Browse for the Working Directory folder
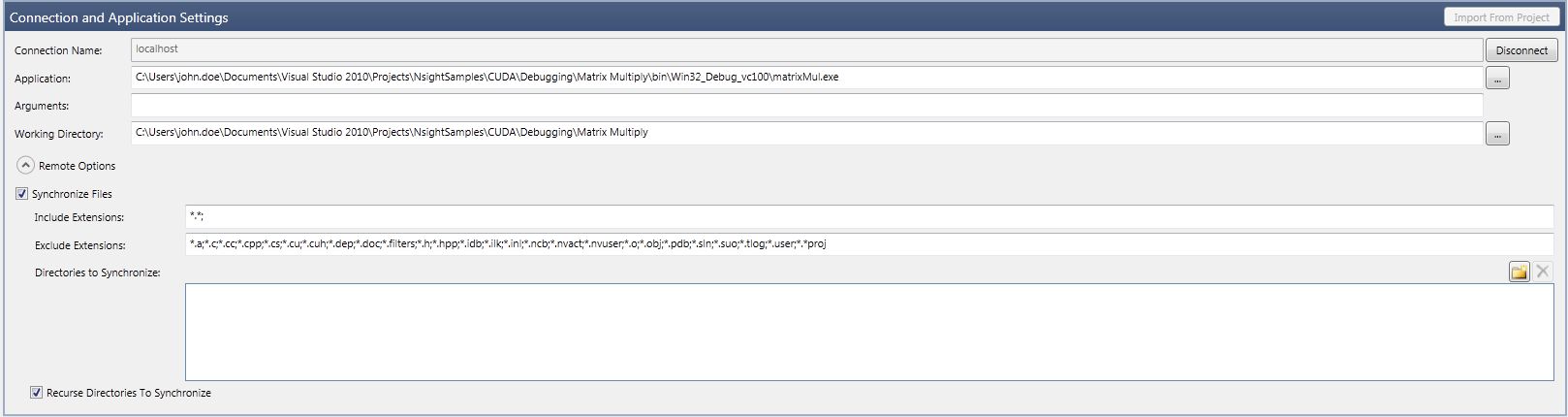The image size is (1568, 417). click(x=1497, y=134)
